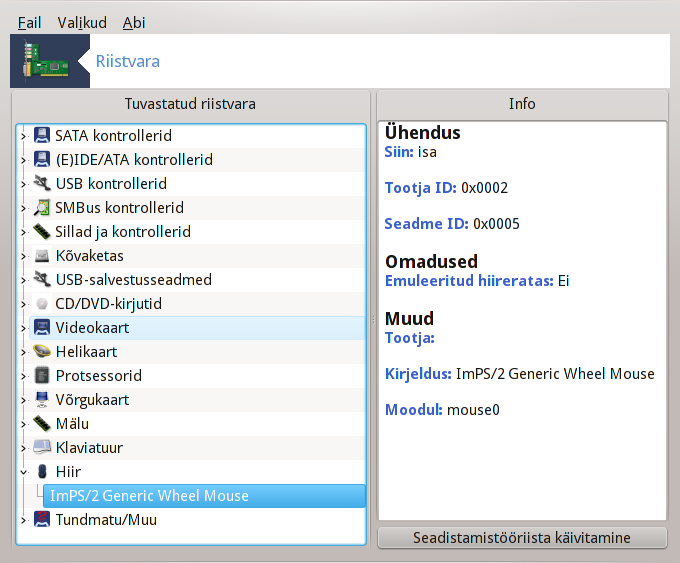Image resolution: width=680 pixels, height=563 pixels.
Task: Click the Klaviatuur keyboard icon
Action: pyautogui.click(x=42, y=447)
